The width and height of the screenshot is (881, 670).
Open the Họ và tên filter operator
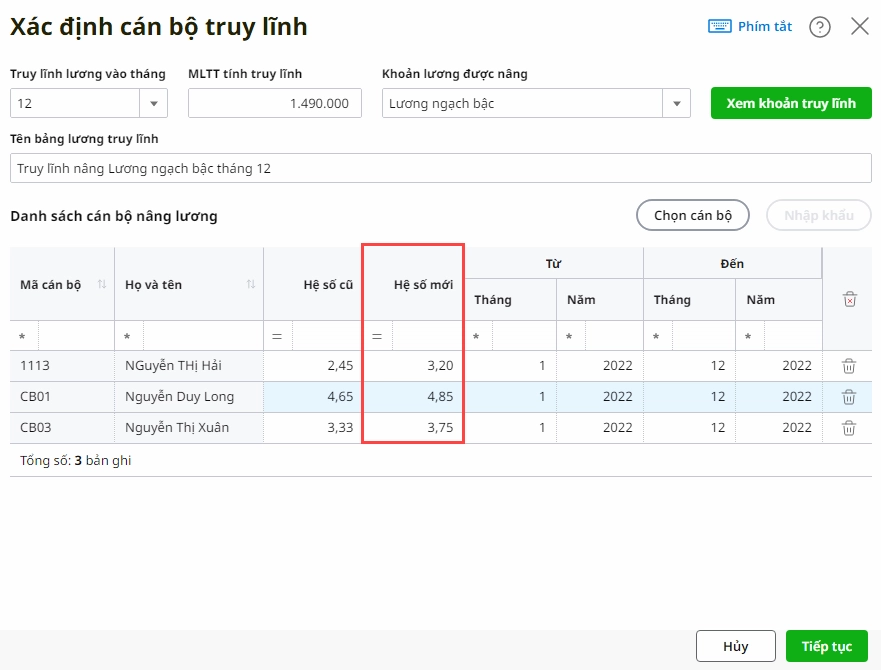pyautogui.click(x=128, y=336)
